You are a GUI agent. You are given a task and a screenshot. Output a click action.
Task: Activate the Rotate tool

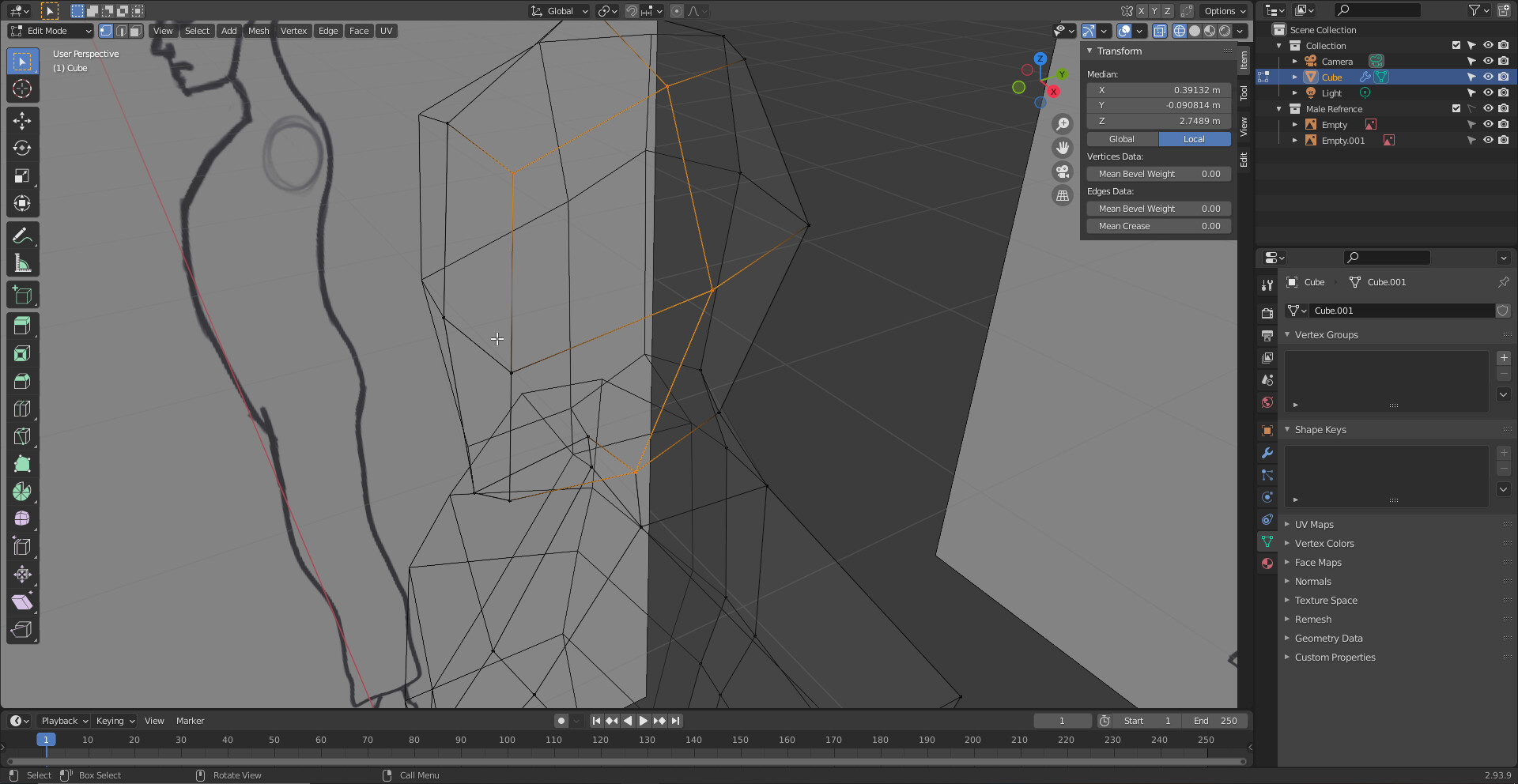click(x=22, y=148)
